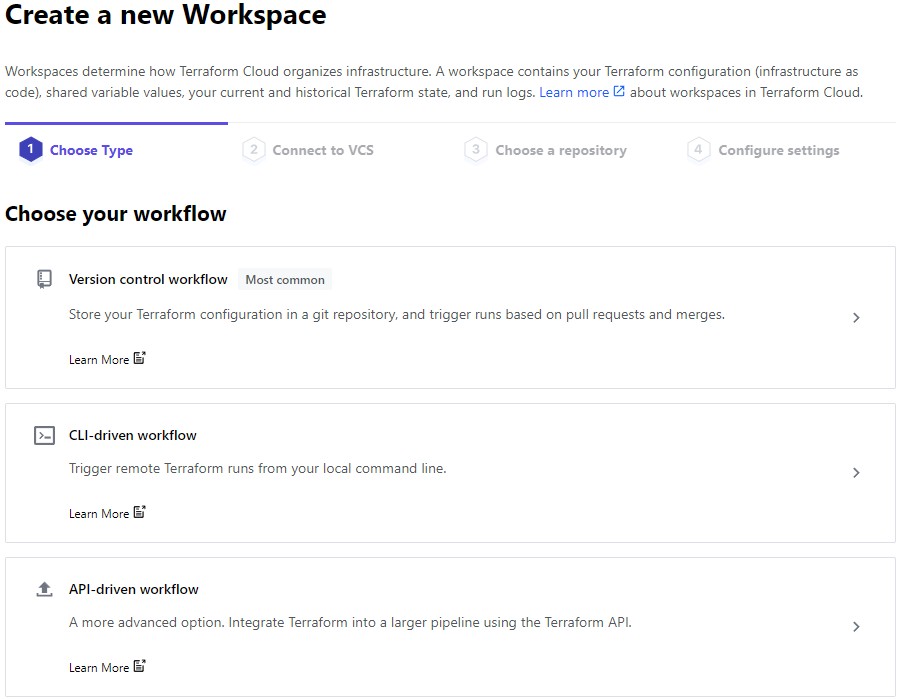Image resolution: width=900 pixels, height=700 pixels.
Task: Click the step 4 hexagon badge
Action: 699,150
